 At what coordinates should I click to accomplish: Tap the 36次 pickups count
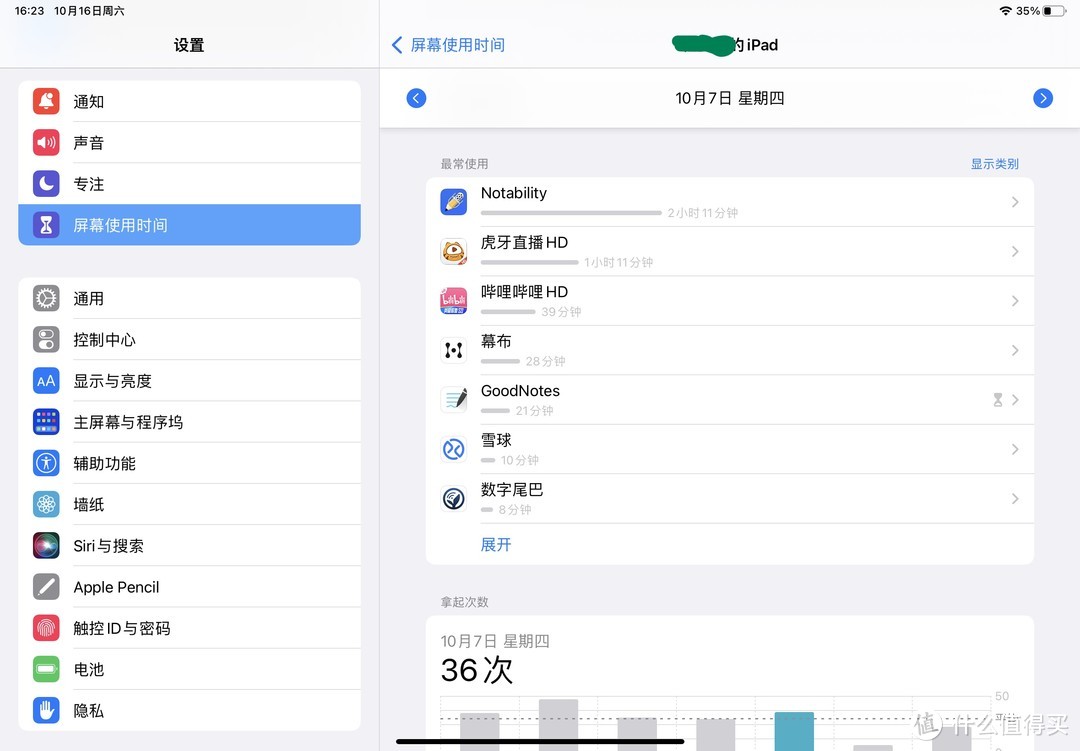tap(477, 670)
